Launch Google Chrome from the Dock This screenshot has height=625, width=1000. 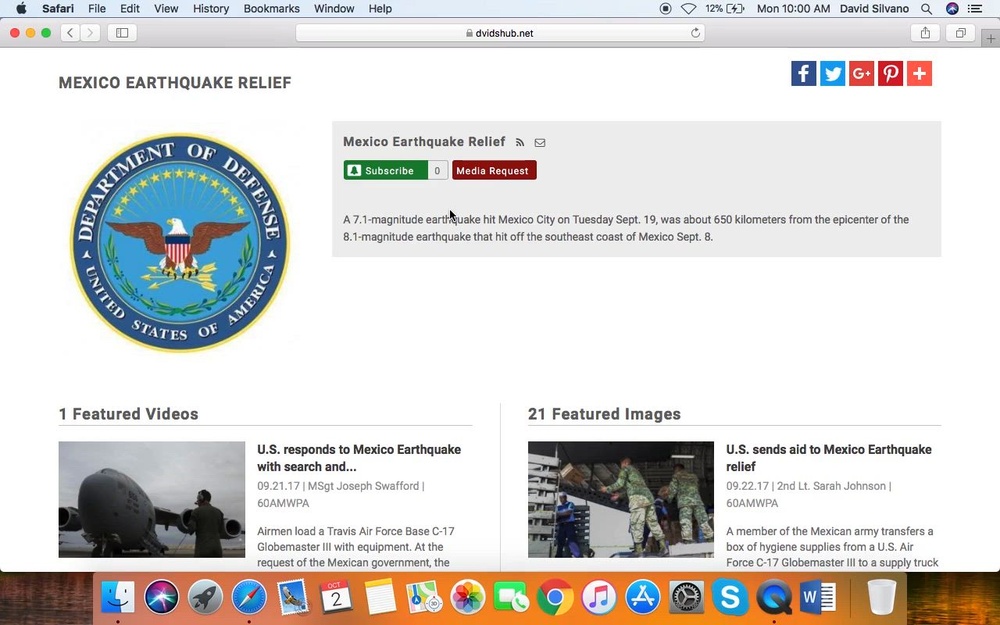(x=555, y=597)
